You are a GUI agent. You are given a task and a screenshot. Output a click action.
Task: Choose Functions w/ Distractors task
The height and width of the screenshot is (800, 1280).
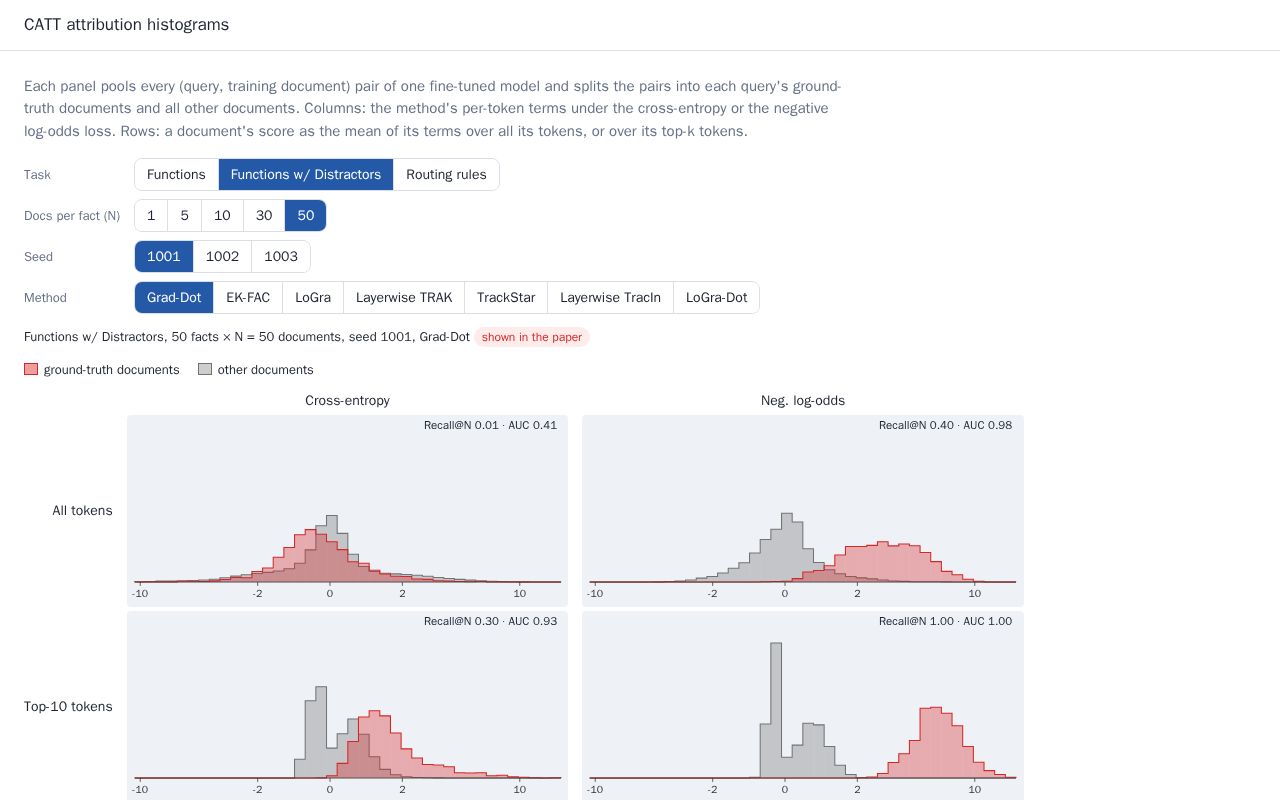(x=306, y=174)
